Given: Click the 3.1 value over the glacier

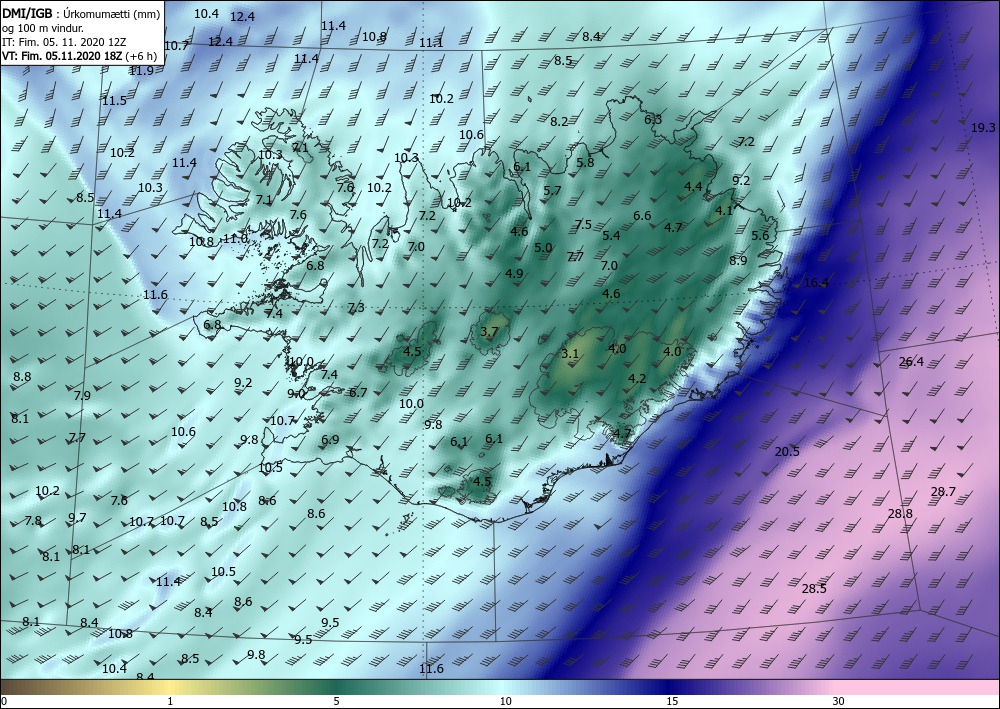Looking at the screenshot, I should 570,354.
